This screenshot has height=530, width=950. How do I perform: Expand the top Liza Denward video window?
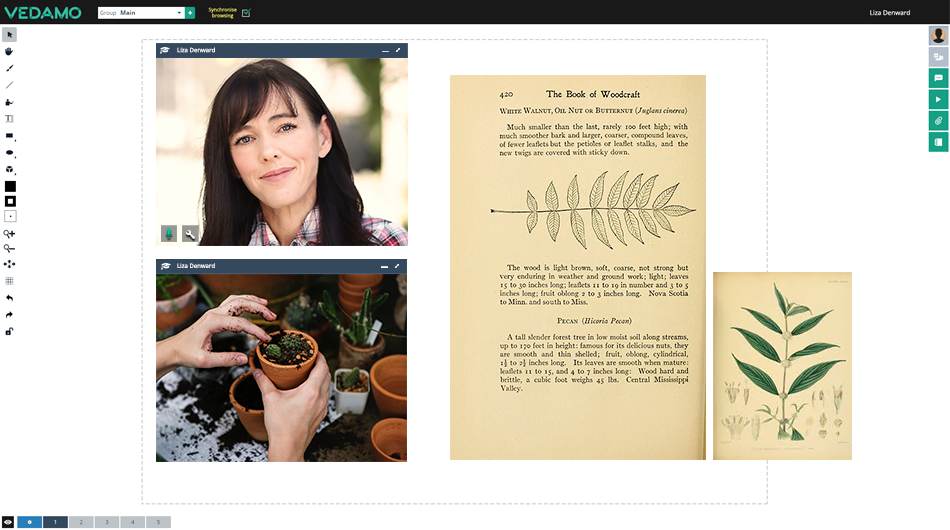point(398,50)
